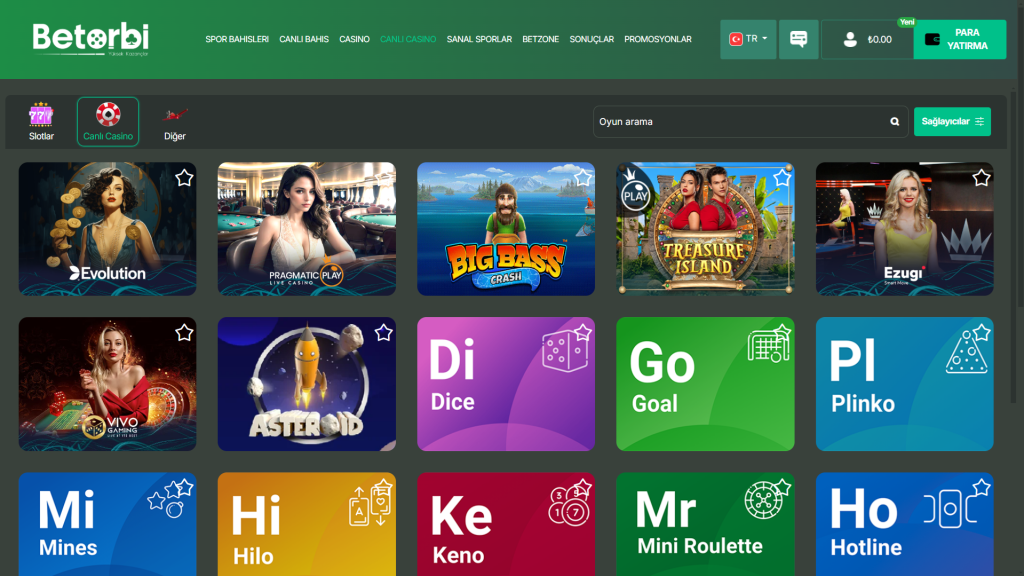Go to the Promosyonlar menu item
This screenshot has width=1024, height=576.
[657, 40]
